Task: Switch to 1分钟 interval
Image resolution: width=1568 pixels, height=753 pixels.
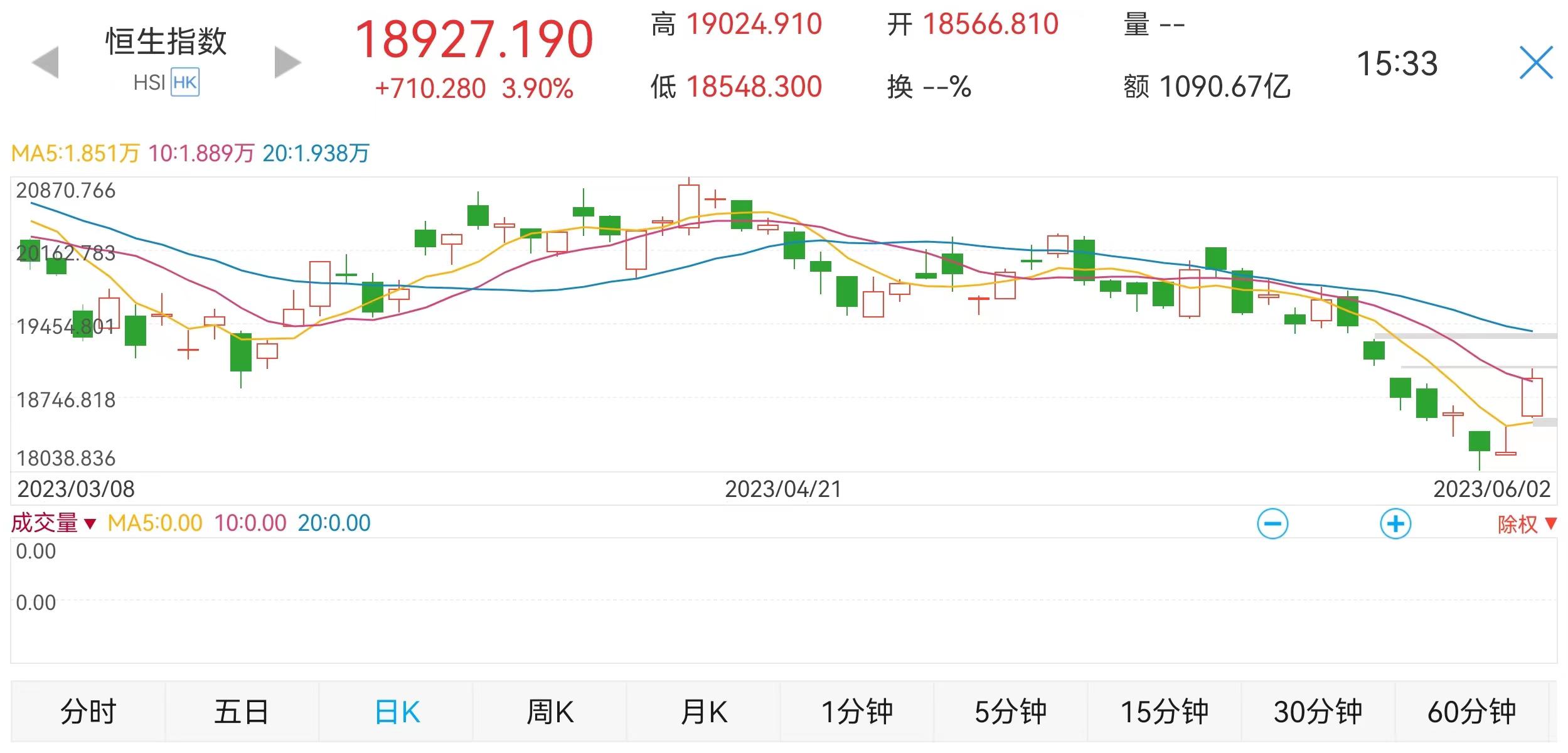Action: coord(856,712)
